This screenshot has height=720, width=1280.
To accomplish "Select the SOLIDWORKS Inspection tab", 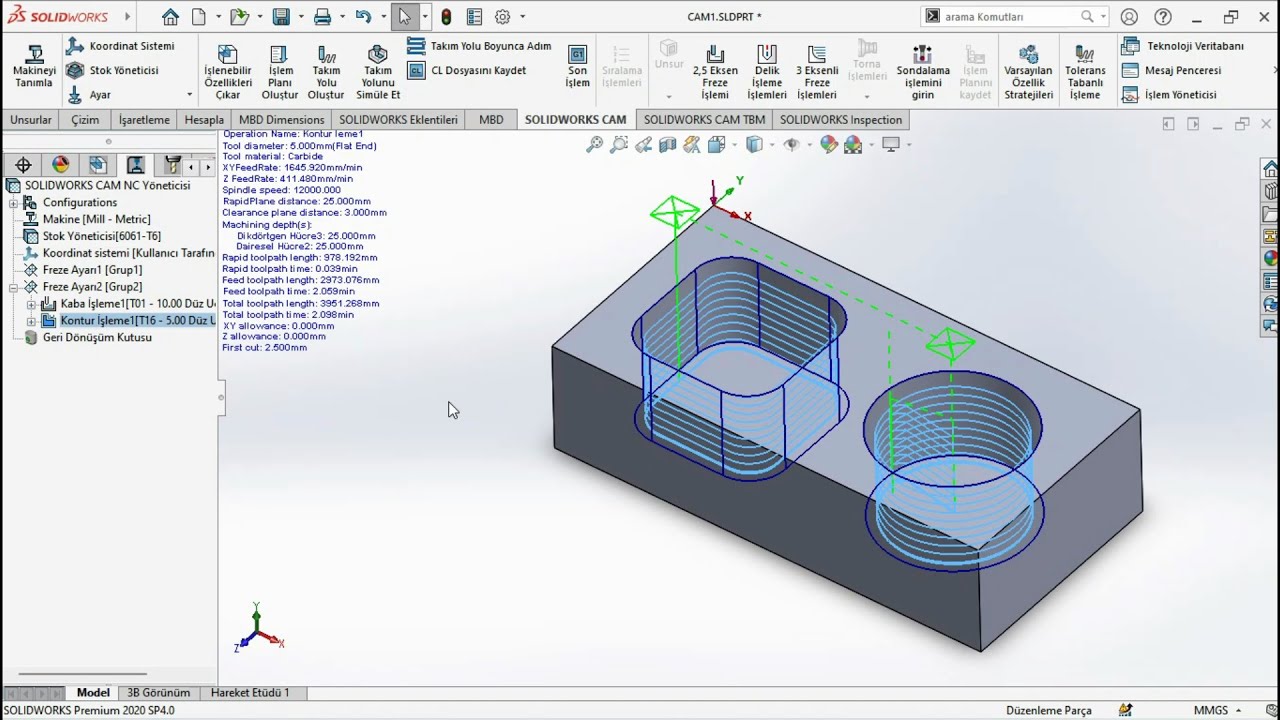I will (841, 120).
